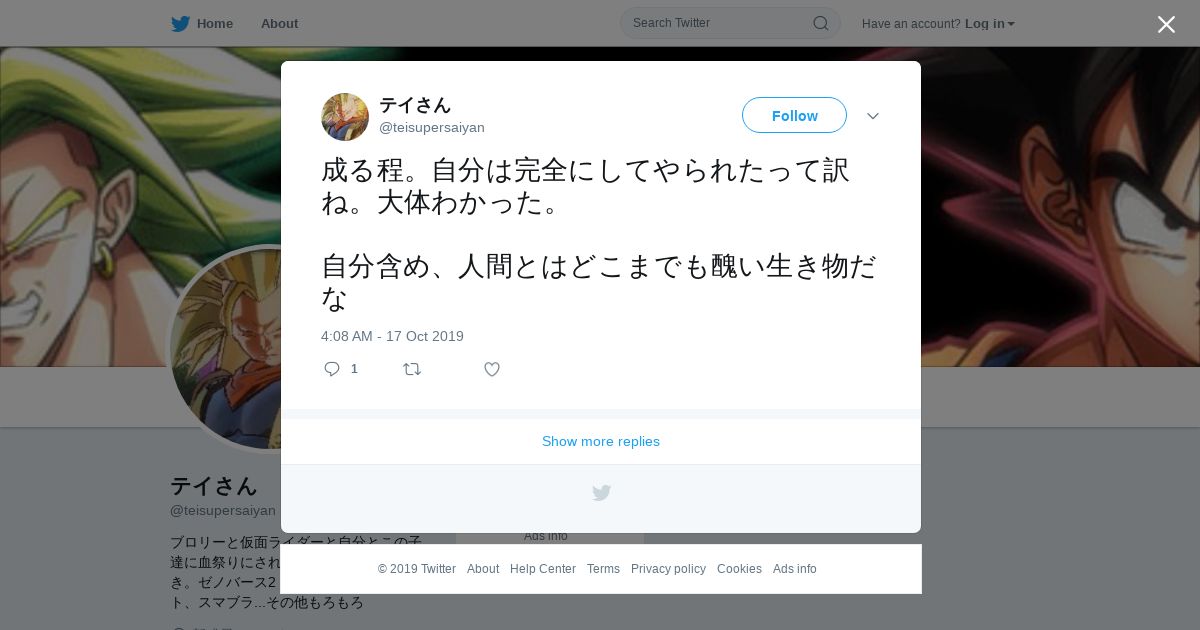The height and width of the screenshot is (630, 1200).
Task: Click the search magnifier icon
Action: [820, 23]
